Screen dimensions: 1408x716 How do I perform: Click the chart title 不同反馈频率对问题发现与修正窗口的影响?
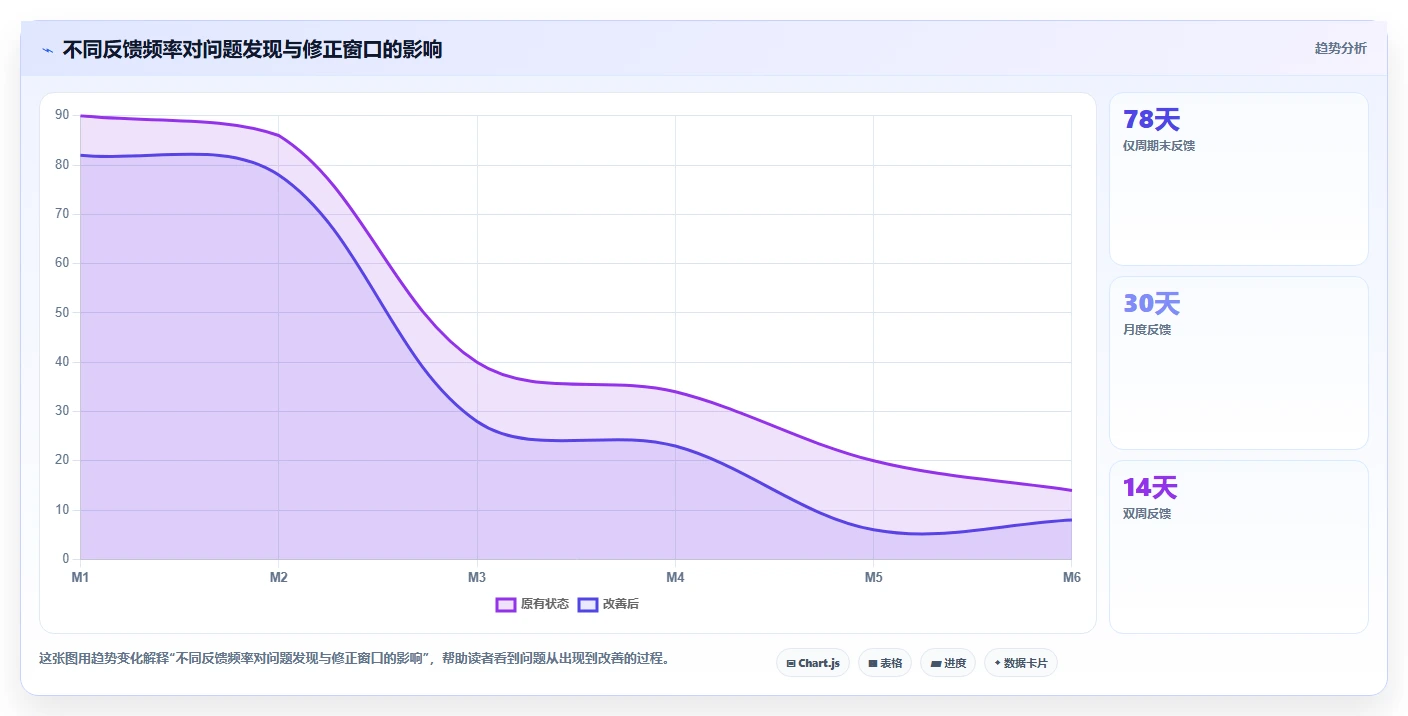click(x=252, y=49)
